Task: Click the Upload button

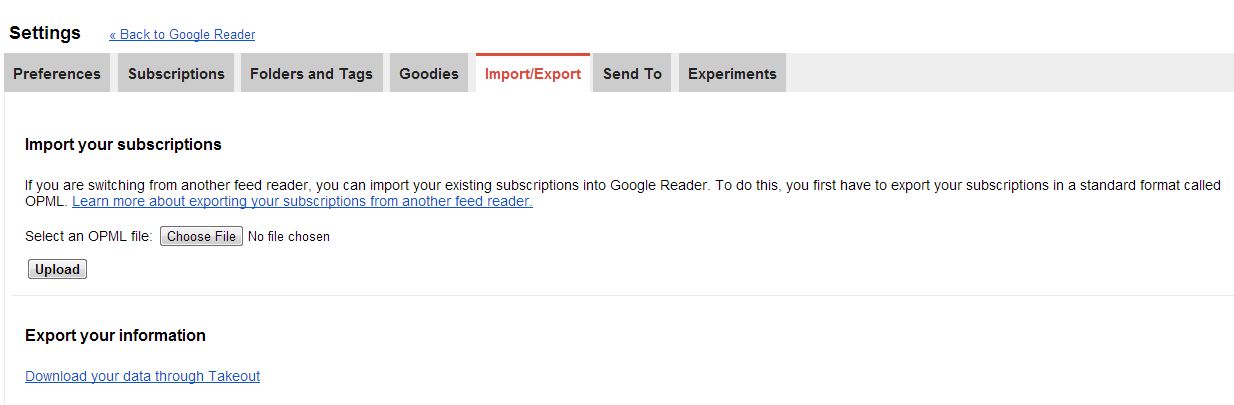Action: tap(57, 270)
